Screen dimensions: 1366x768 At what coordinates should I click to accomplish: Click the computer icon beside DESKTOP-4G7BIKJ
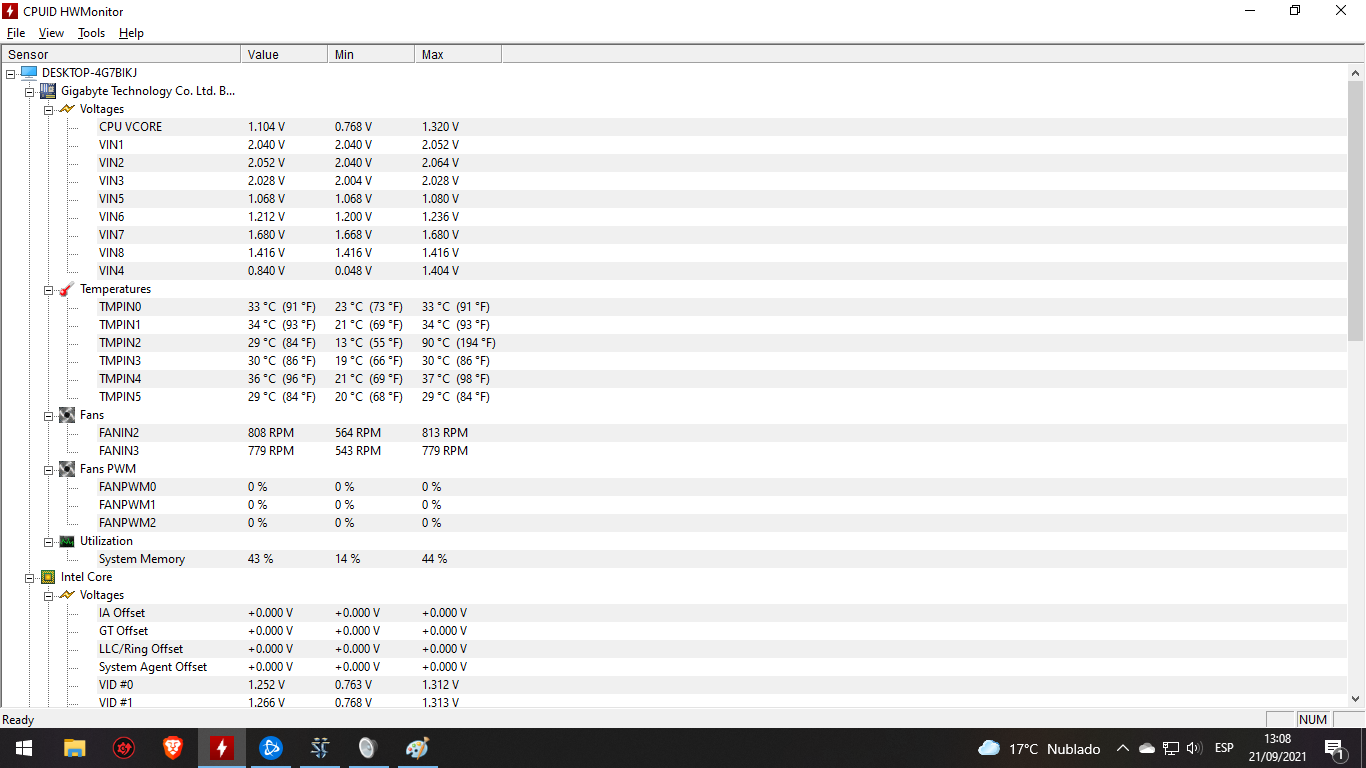28,73
